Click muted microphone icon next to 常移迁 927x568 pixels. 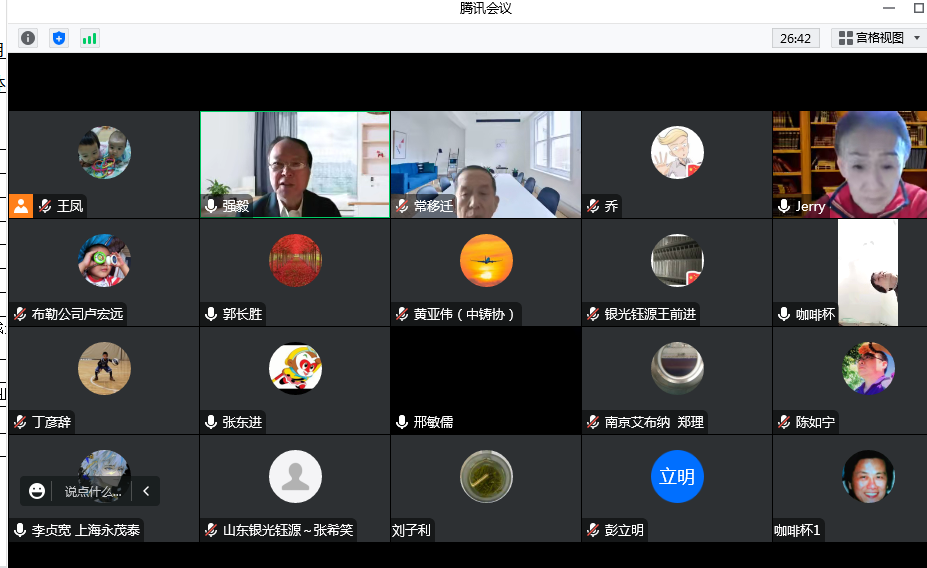coord(402,206)
